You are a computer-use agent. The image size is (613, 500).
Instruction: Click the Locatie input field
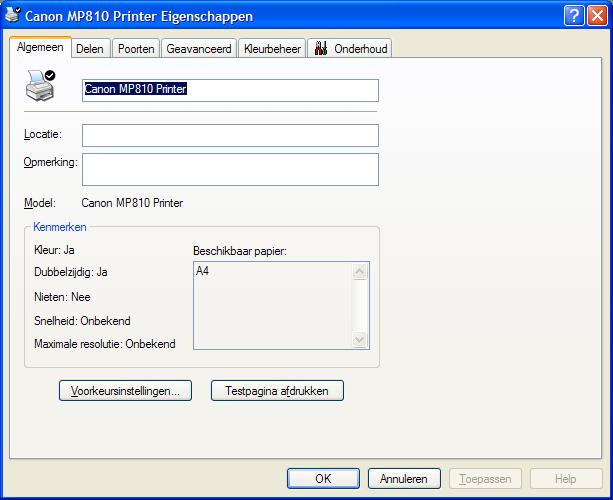(x=230, y=135)
